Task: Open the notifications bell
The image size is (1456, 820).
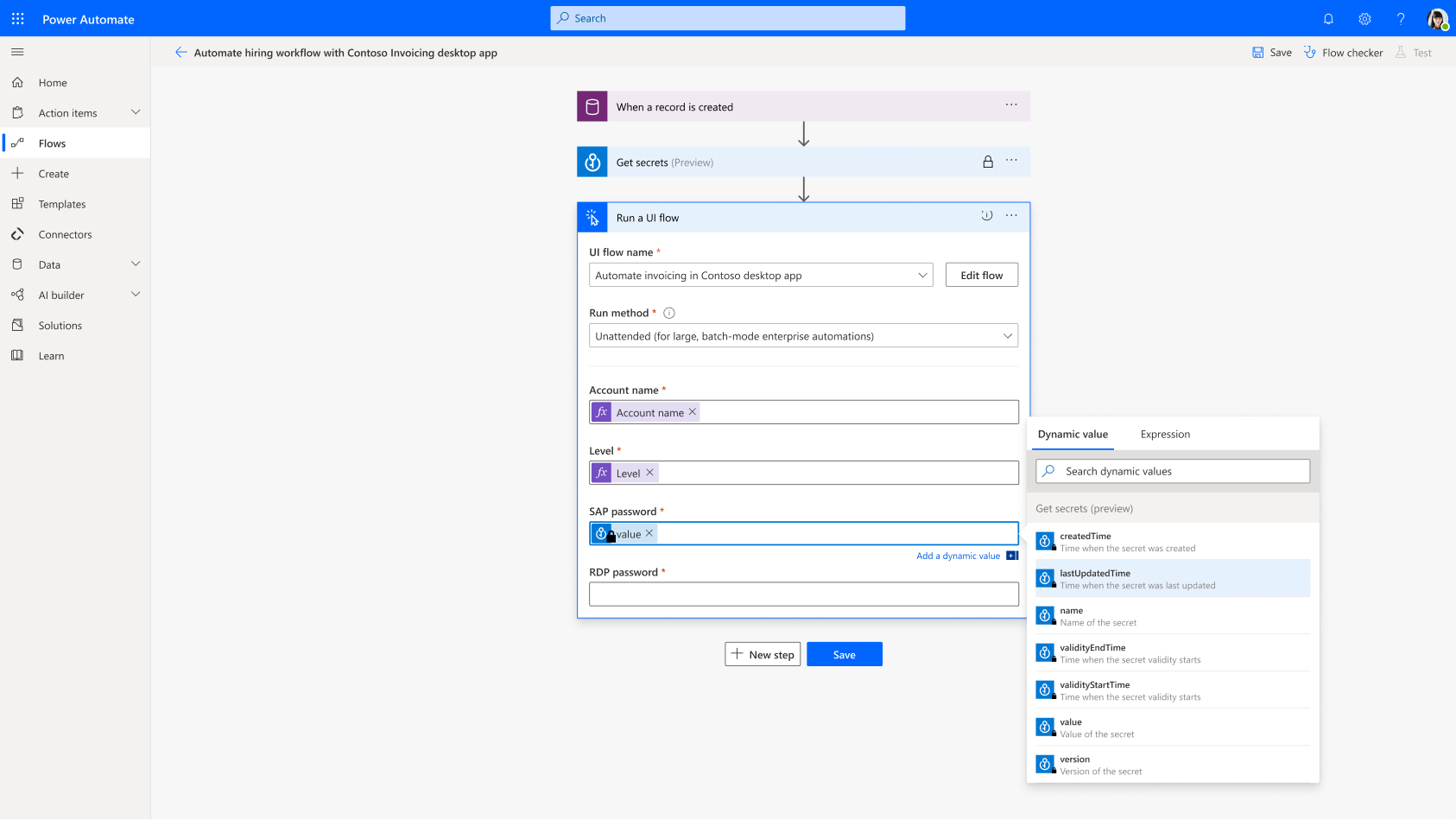Action: click(x=1328, y=18)
